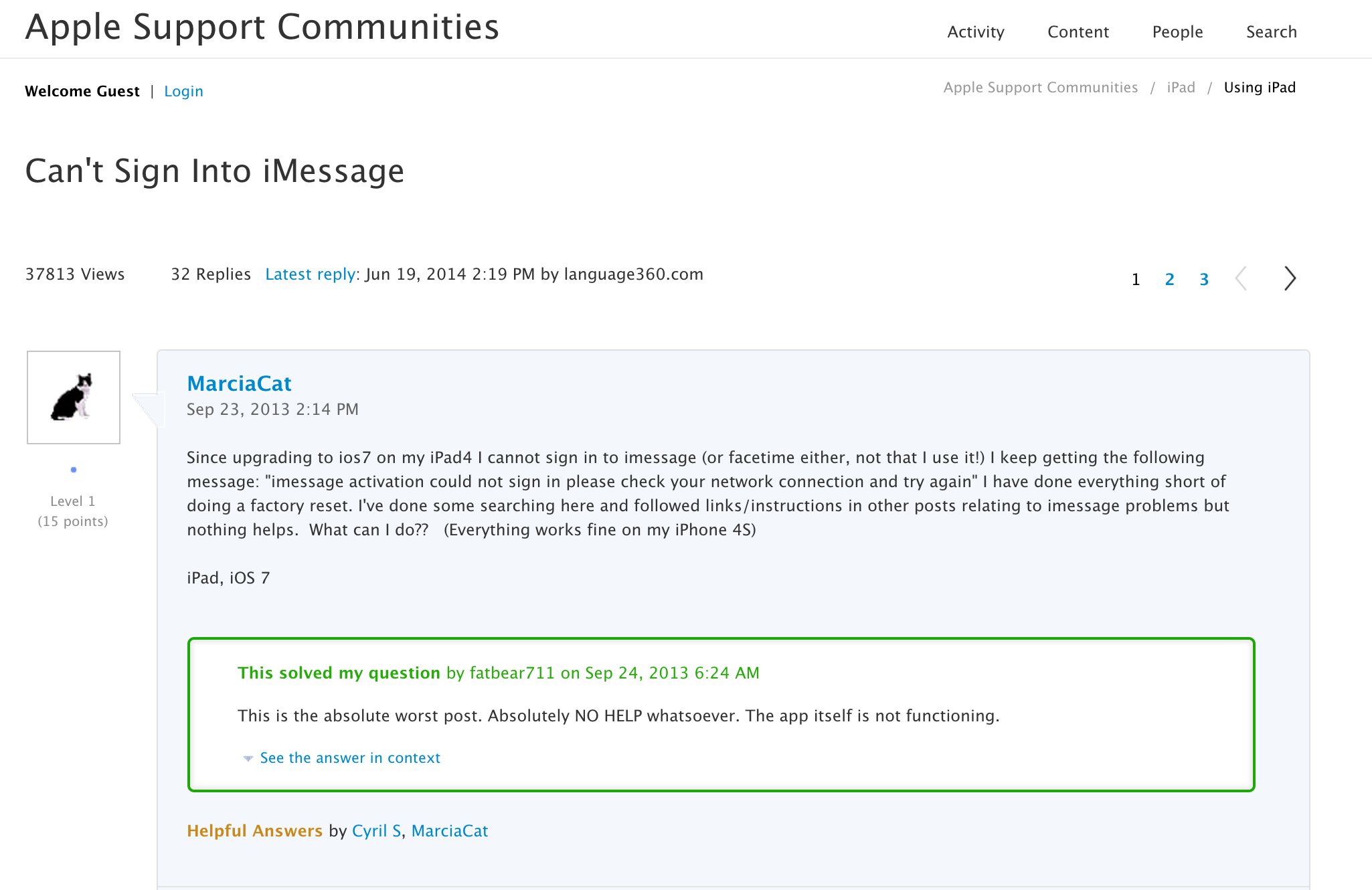
Task: Go to page 3 of replies
Action: 1203,279
